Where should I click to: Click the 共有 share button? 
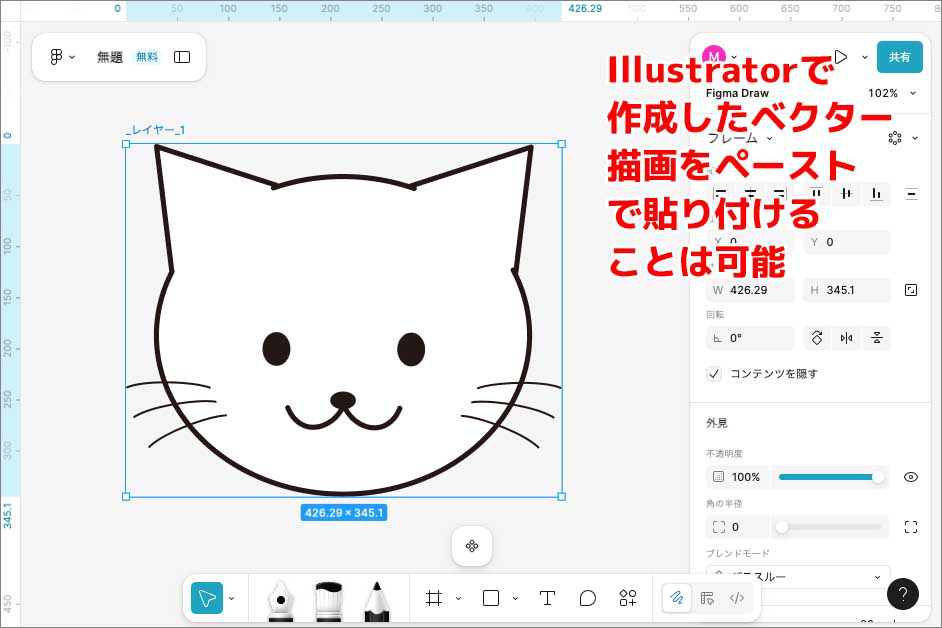coord(899,57)
